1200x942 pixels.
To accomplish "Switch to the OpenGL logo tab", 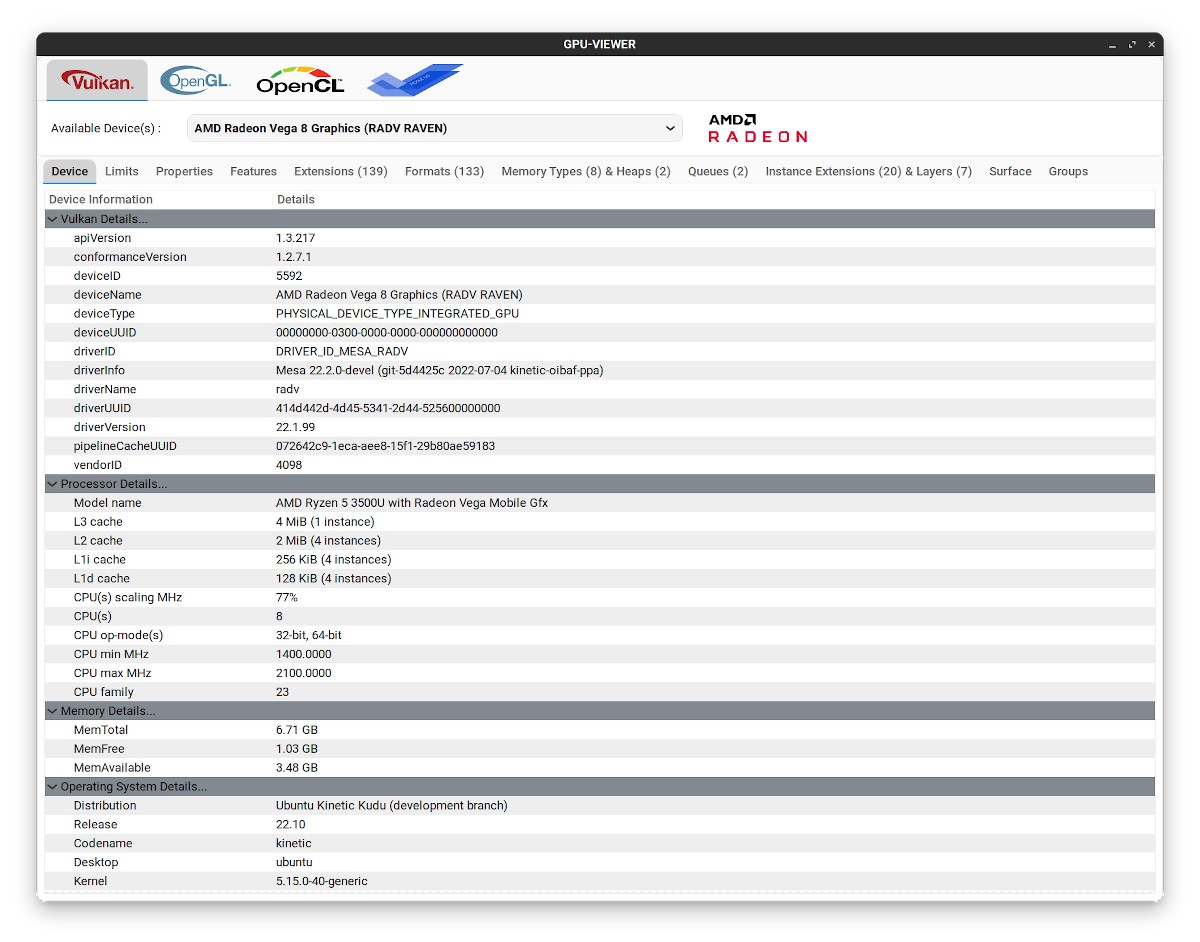I will (196, 81).
